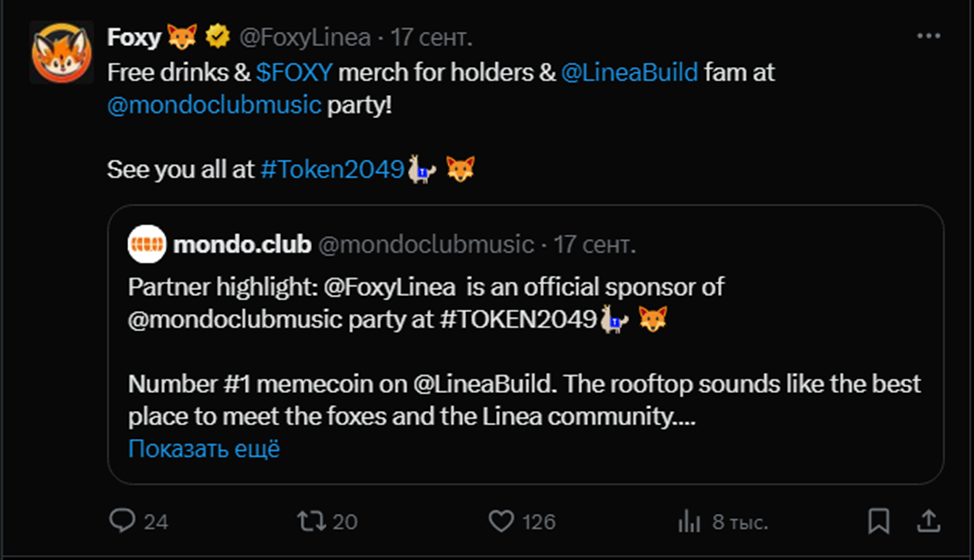The height and width of the screenshot is (560, 974).
Task: Click Foxy's gold verified badge
Action: [x=218, y=38]
